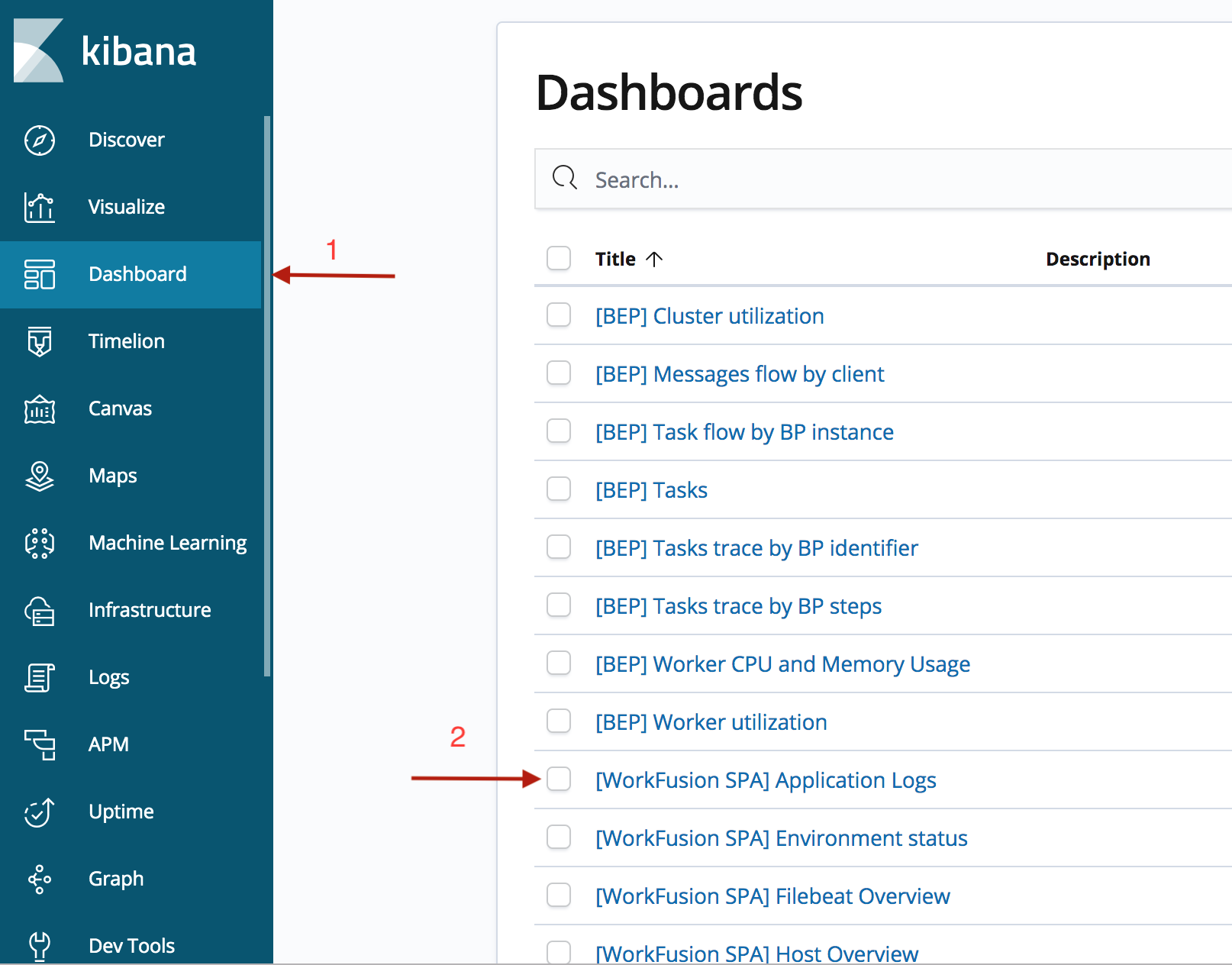This screenshot has width=1232, height=965.
Task: Check the [BEP] Messages flow by client checkbox
Action: 559,373
